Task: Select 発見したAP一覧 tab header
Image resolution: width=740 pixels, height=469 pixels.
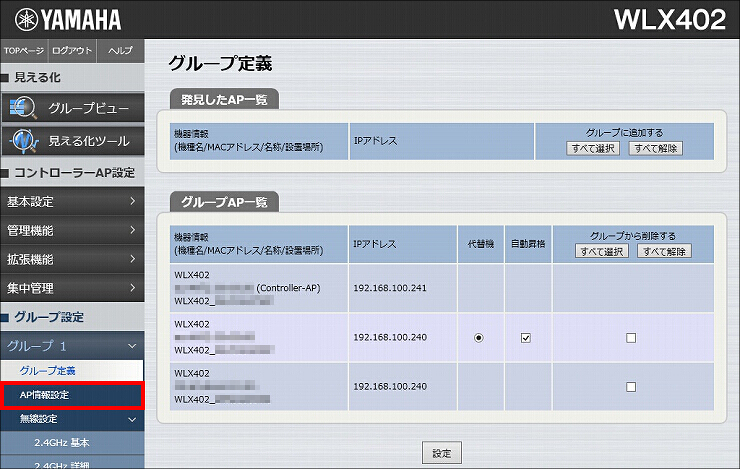Action: (x=224, y=99)
